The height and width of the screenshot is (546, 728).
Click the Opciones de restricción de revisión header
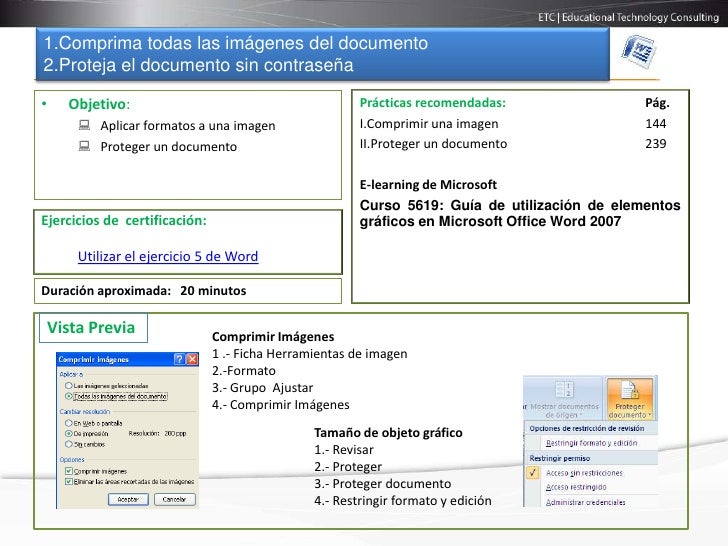click(586, 428)
